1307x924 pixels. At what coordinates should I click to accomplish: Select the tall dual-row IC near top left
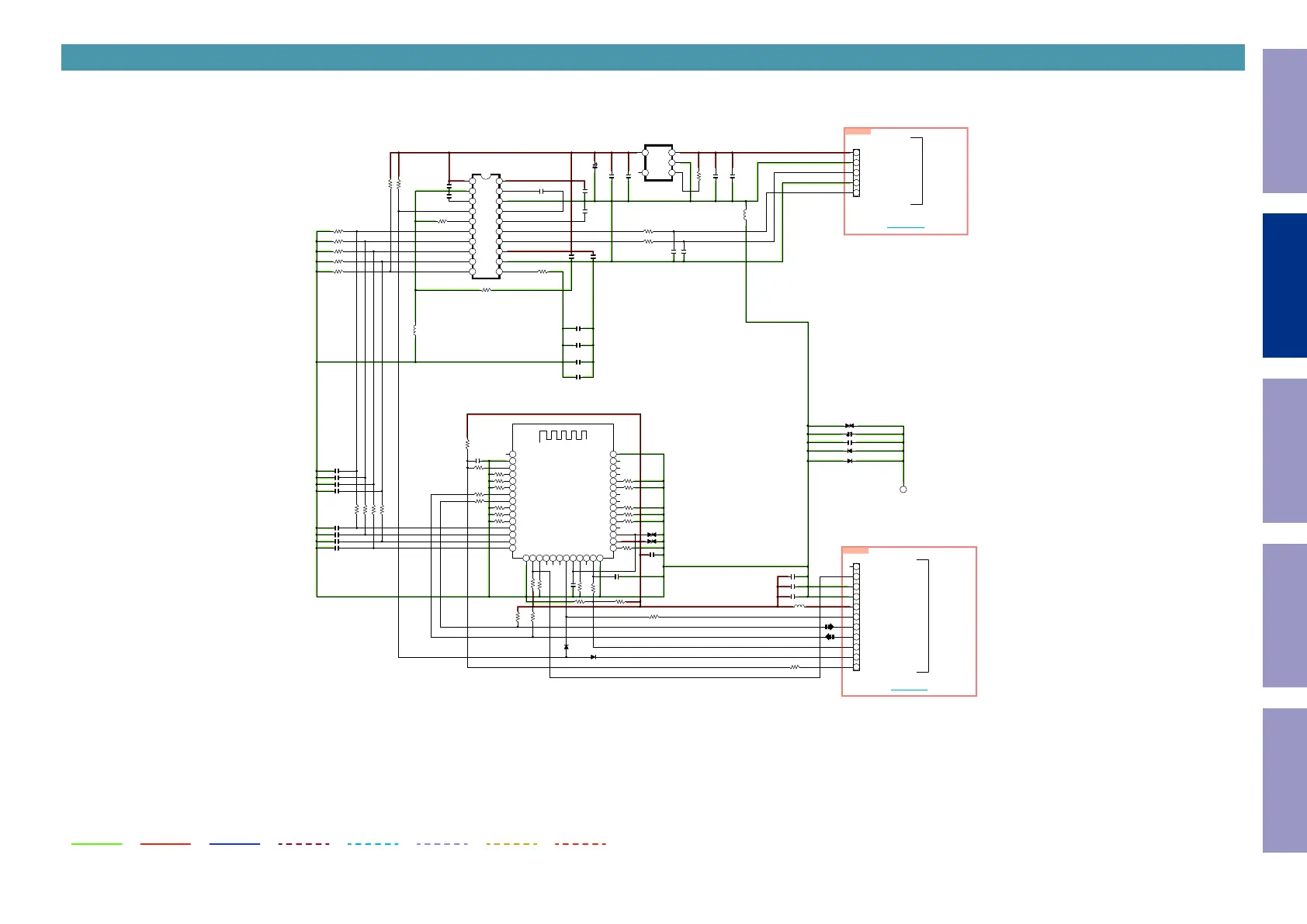click(486, 226)
